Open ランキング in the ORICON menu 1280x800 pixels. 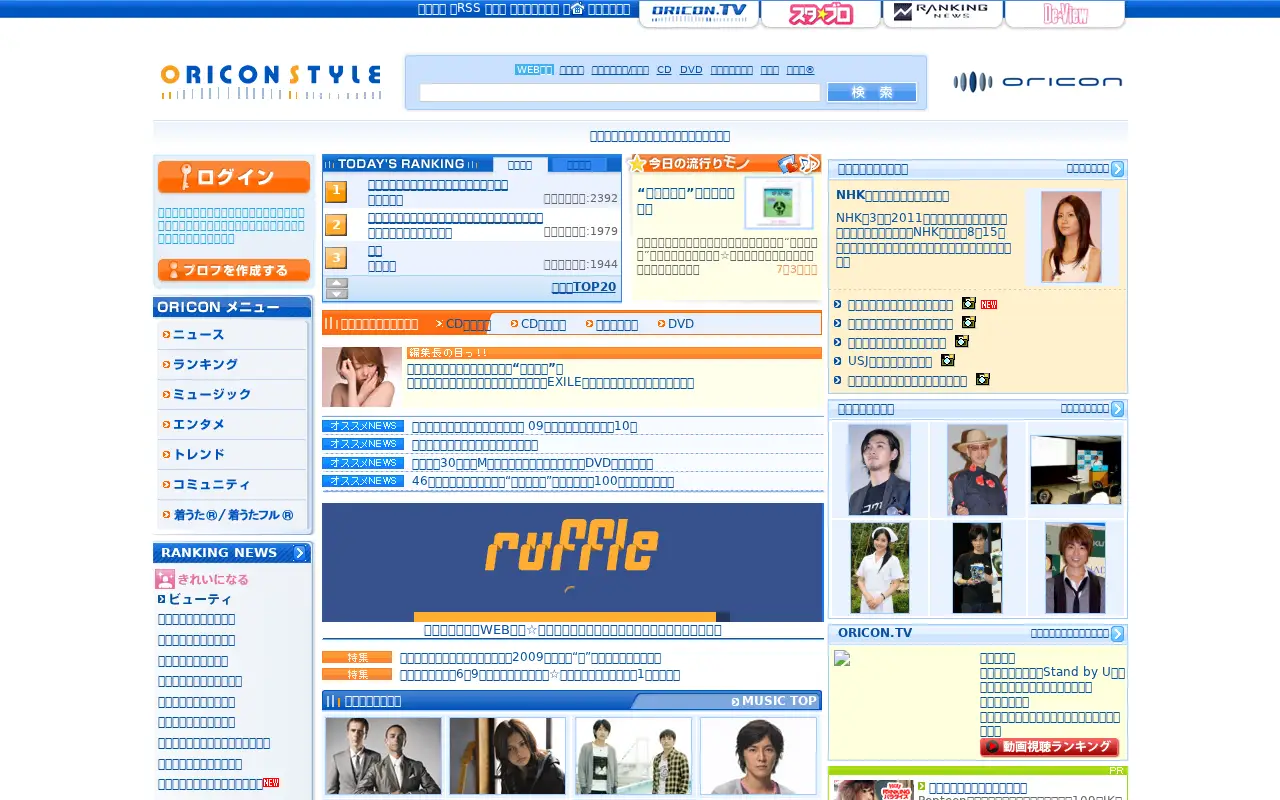click(232, 365)
